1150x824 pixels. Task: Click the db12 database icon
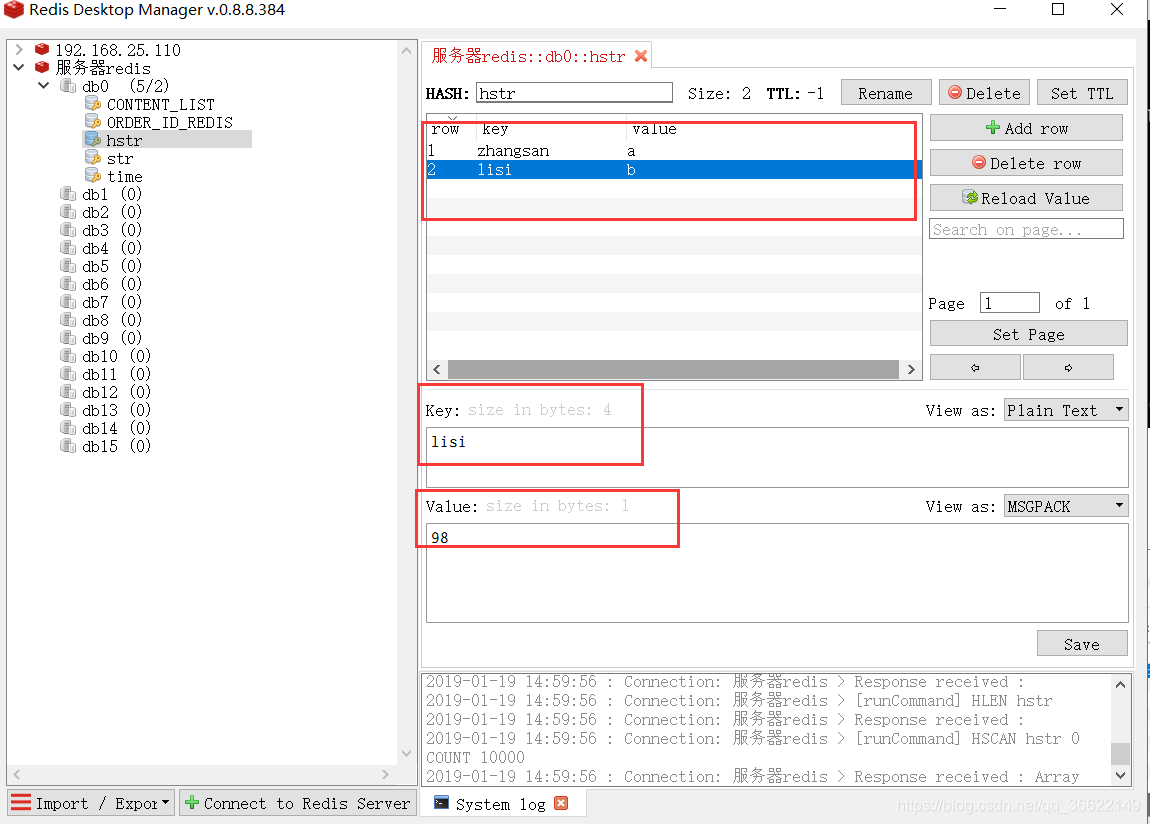pyautogui.click(x=68, y=391)
